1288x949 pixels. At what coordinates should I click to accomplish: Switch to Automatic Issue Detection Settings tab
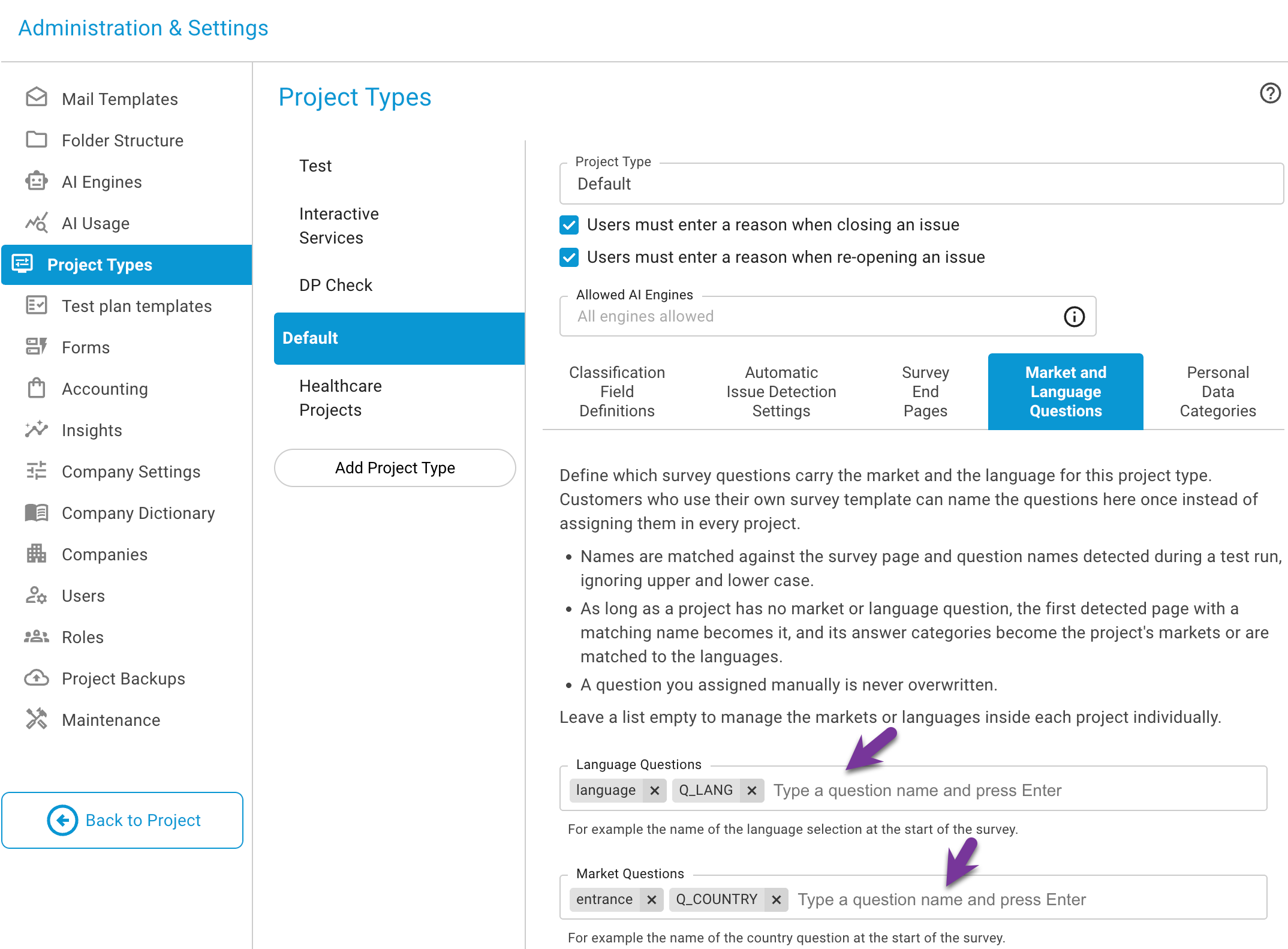[781, 391]
